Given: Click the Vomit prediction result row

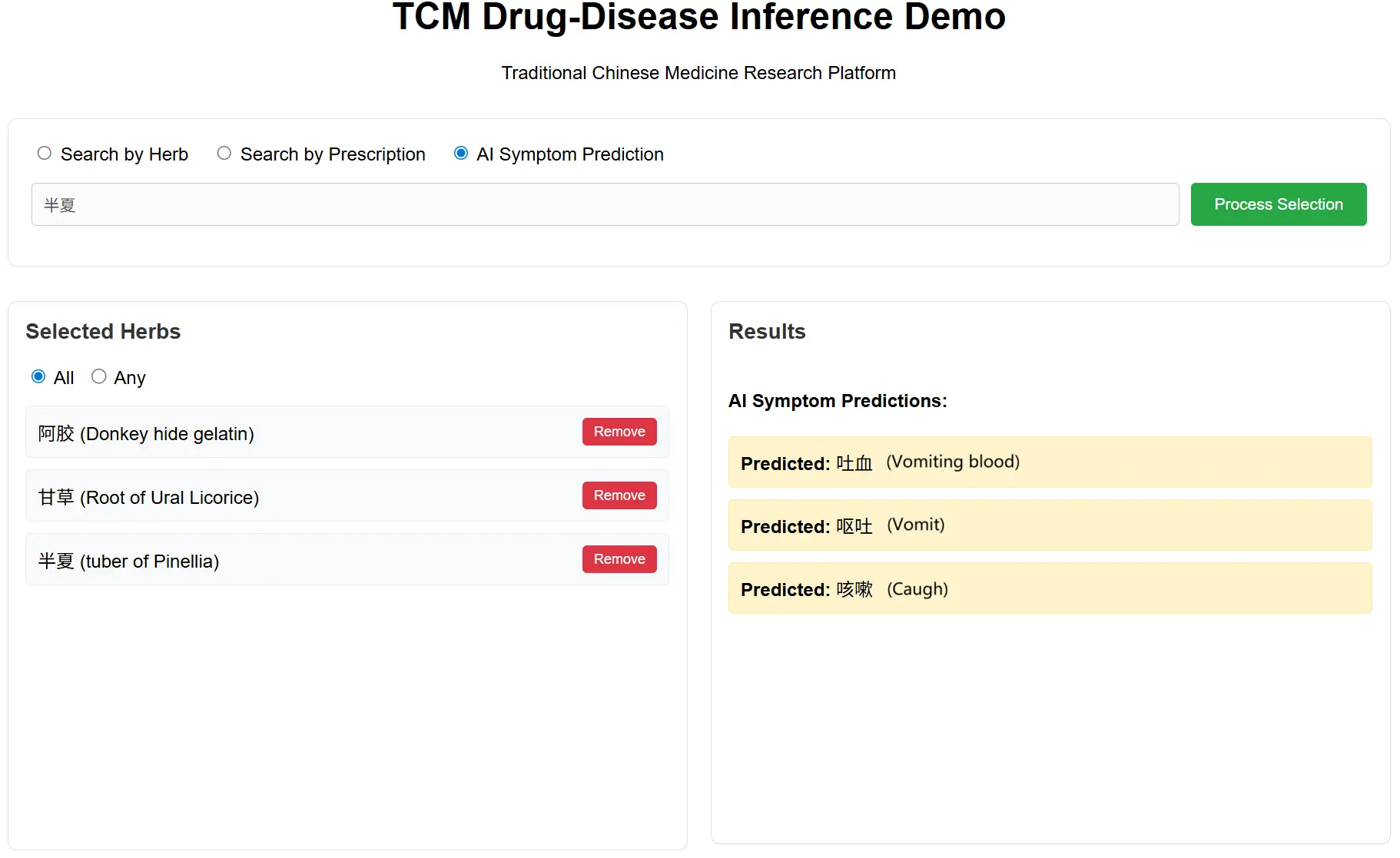Looking at the screenshot, I should pyautogui.click(x=1049, y=525).
